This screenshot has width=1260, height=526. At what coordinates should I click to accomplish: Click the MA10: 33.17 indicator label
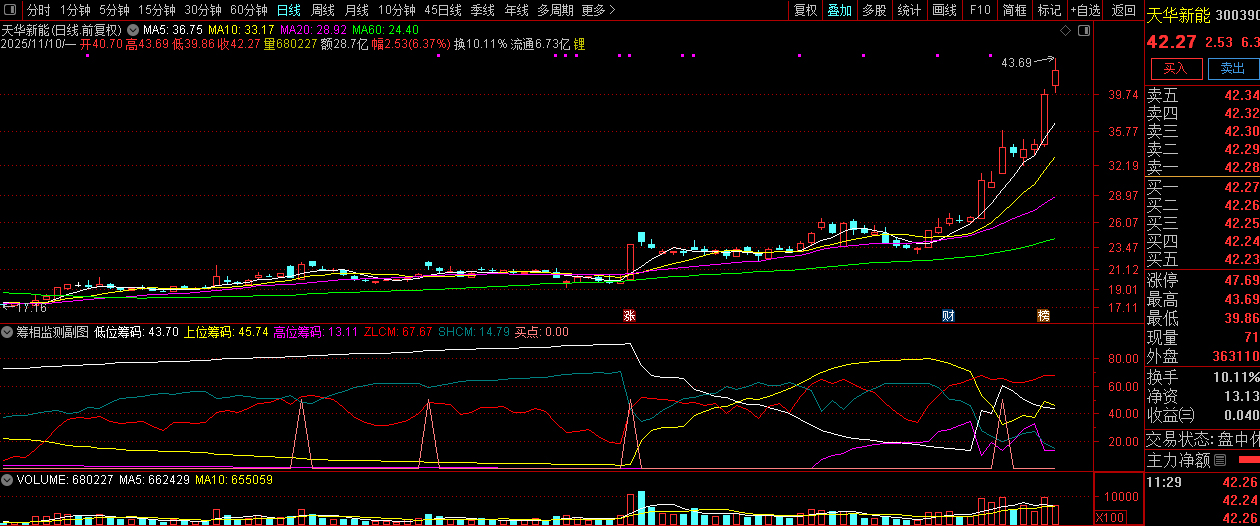tap(241, 30)
